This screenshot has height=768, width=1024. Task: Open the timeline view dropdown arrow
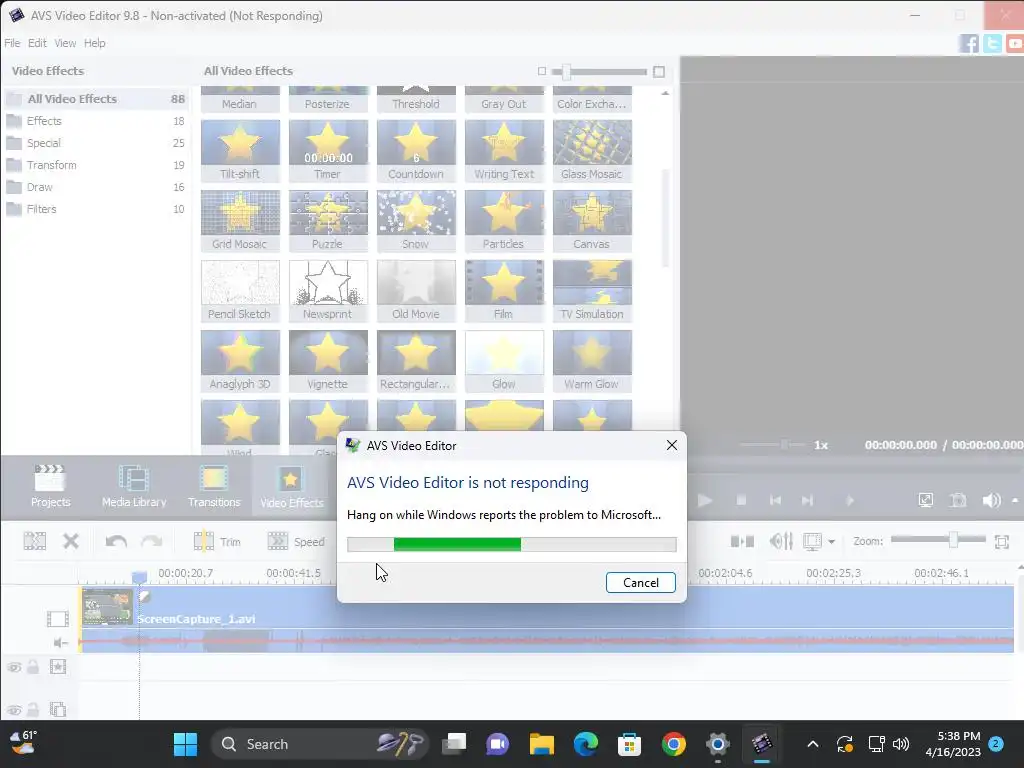coord(831,541)
